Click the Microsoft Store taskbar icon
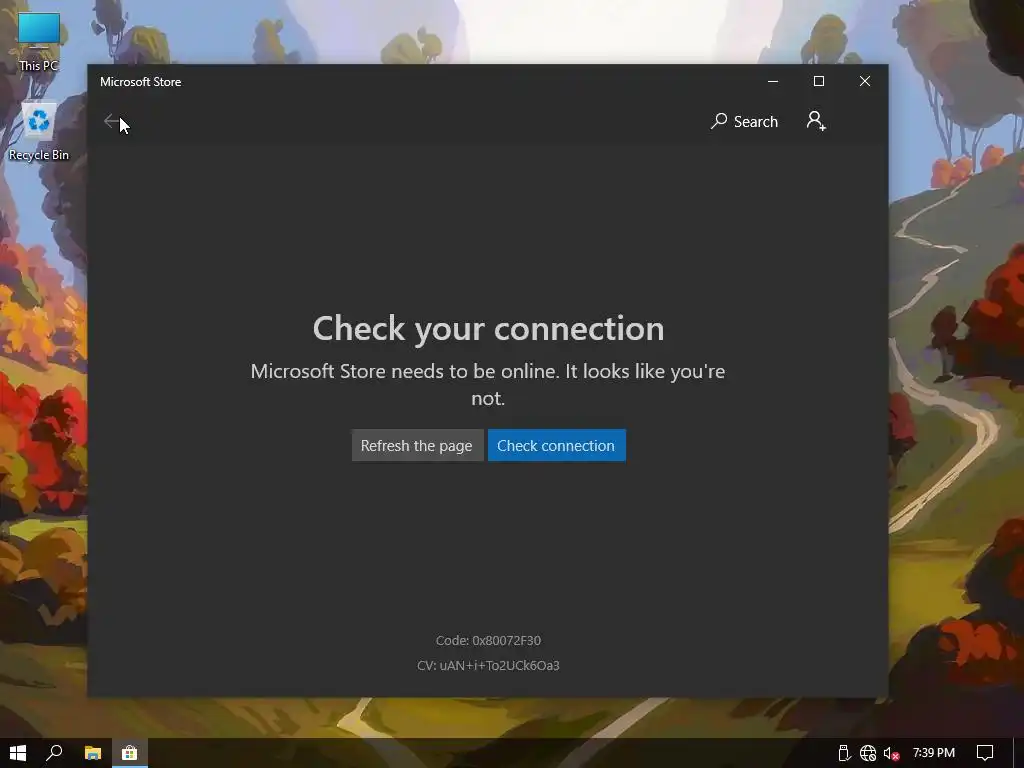This screenshot has width=1024, height=768. click(x=129, y=753)
